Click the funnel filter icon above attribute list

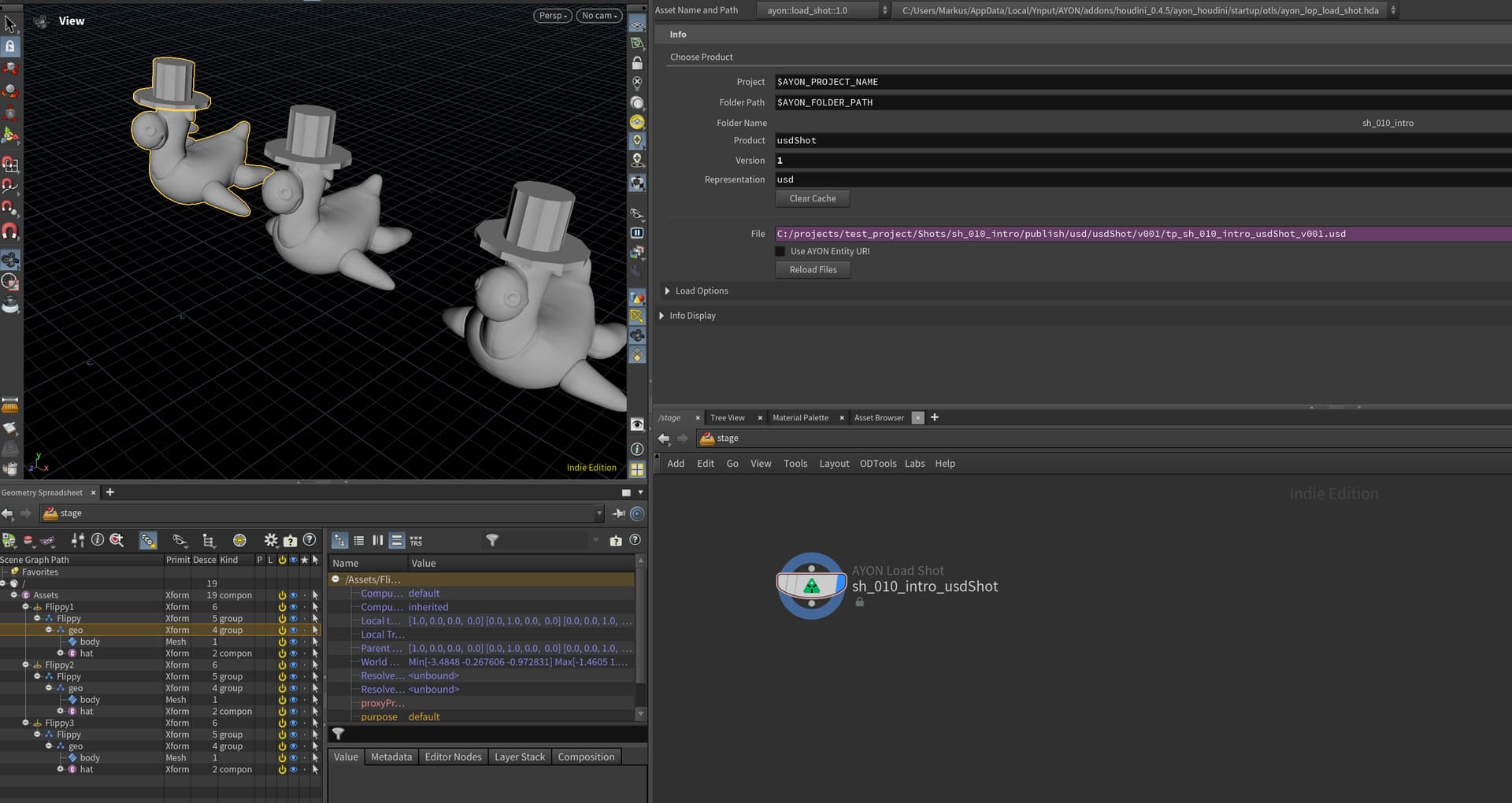[x=492, y=540]
